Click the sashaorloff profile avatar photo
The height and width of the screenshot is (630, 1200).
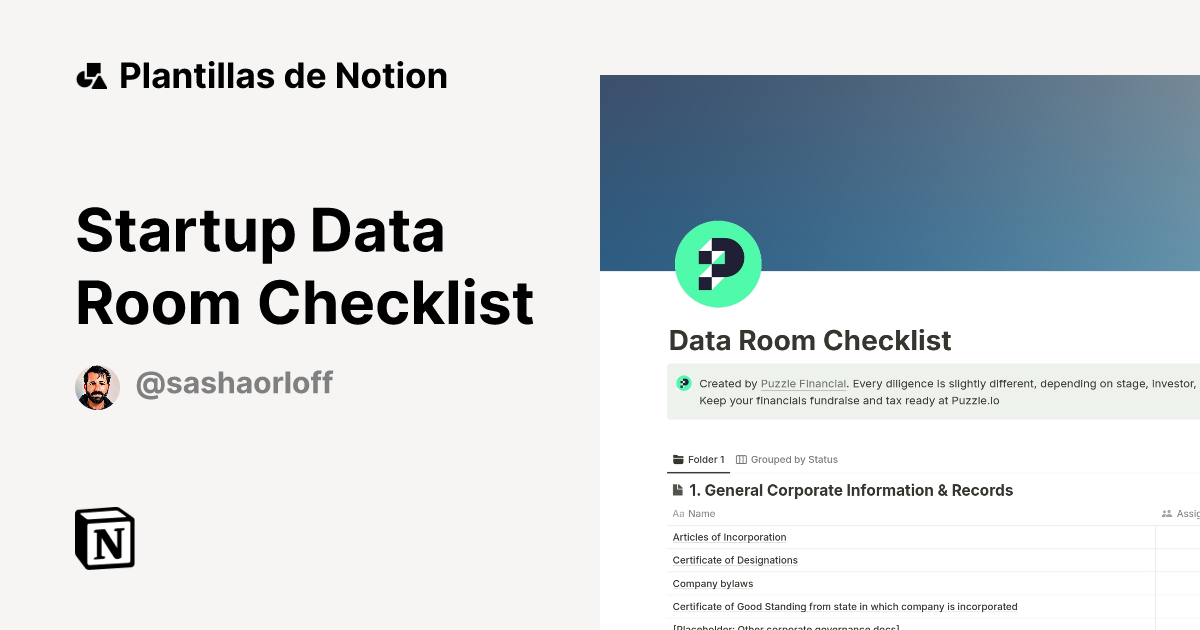coord(97,386)
